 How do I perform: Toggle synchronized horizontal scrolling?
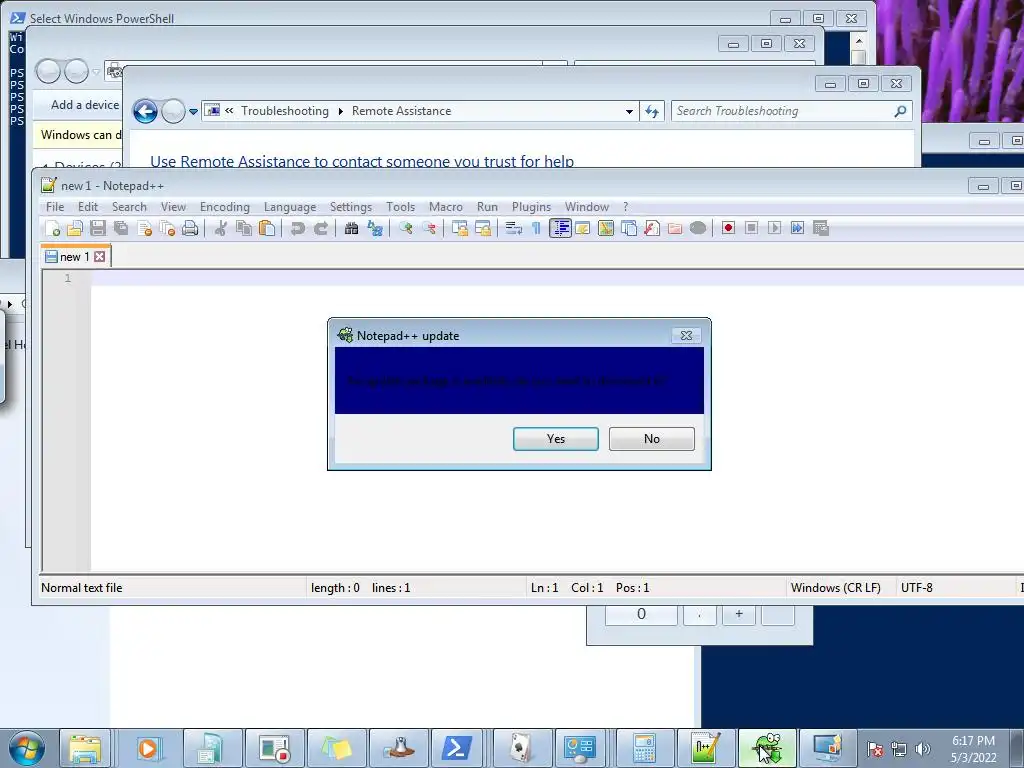click(483, 228)
